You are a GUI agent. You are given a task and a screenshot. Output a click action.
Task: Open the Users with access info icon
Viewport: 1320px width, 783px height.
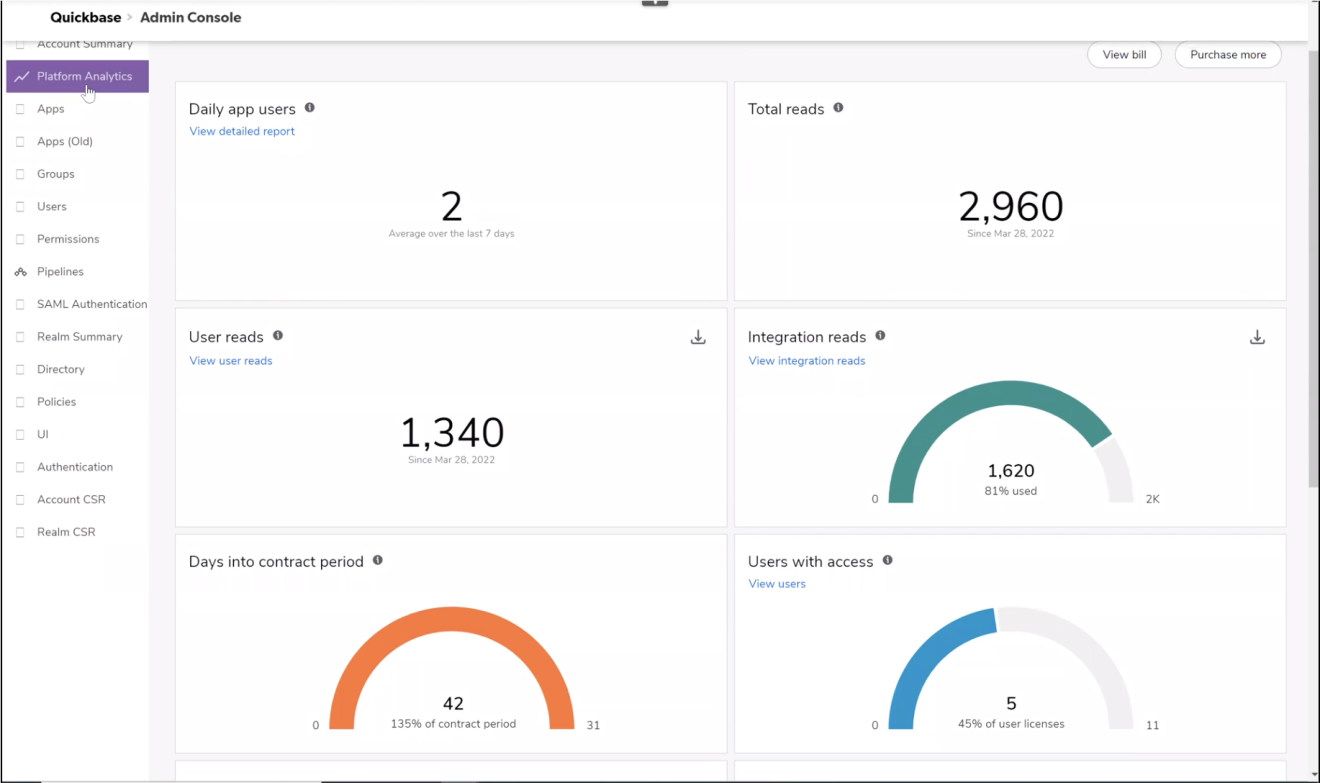click(887, 561)
